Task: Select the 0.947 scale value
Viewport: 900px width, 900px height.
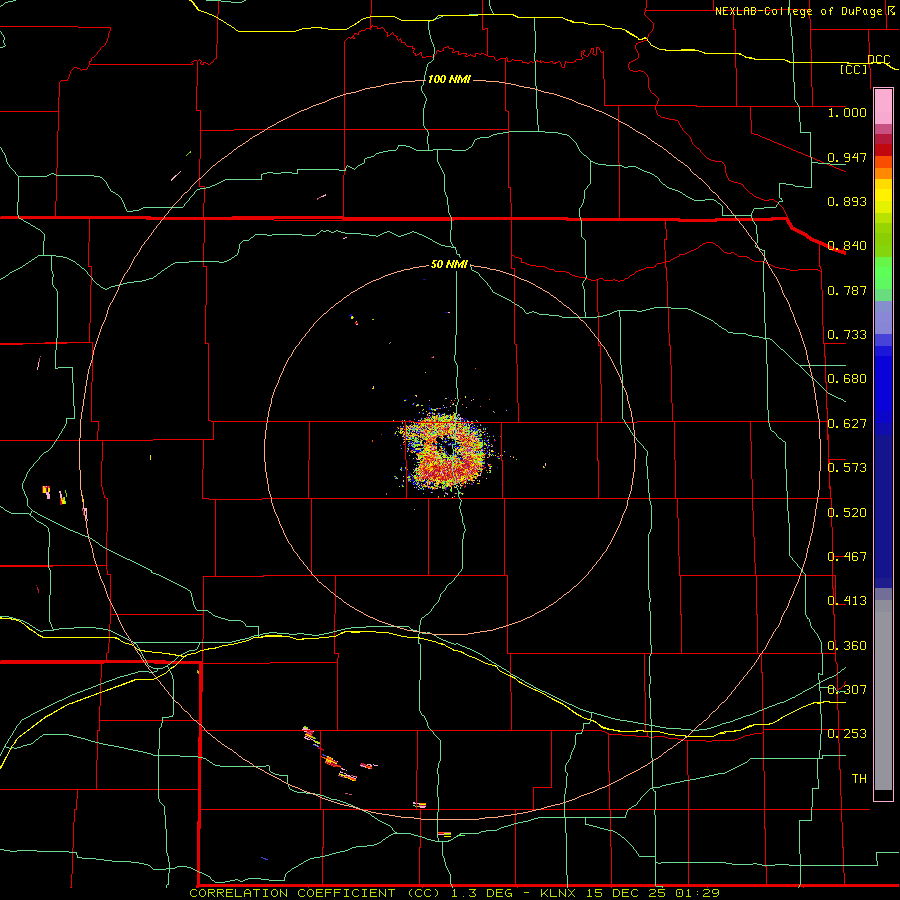Action: click(847, 157)
